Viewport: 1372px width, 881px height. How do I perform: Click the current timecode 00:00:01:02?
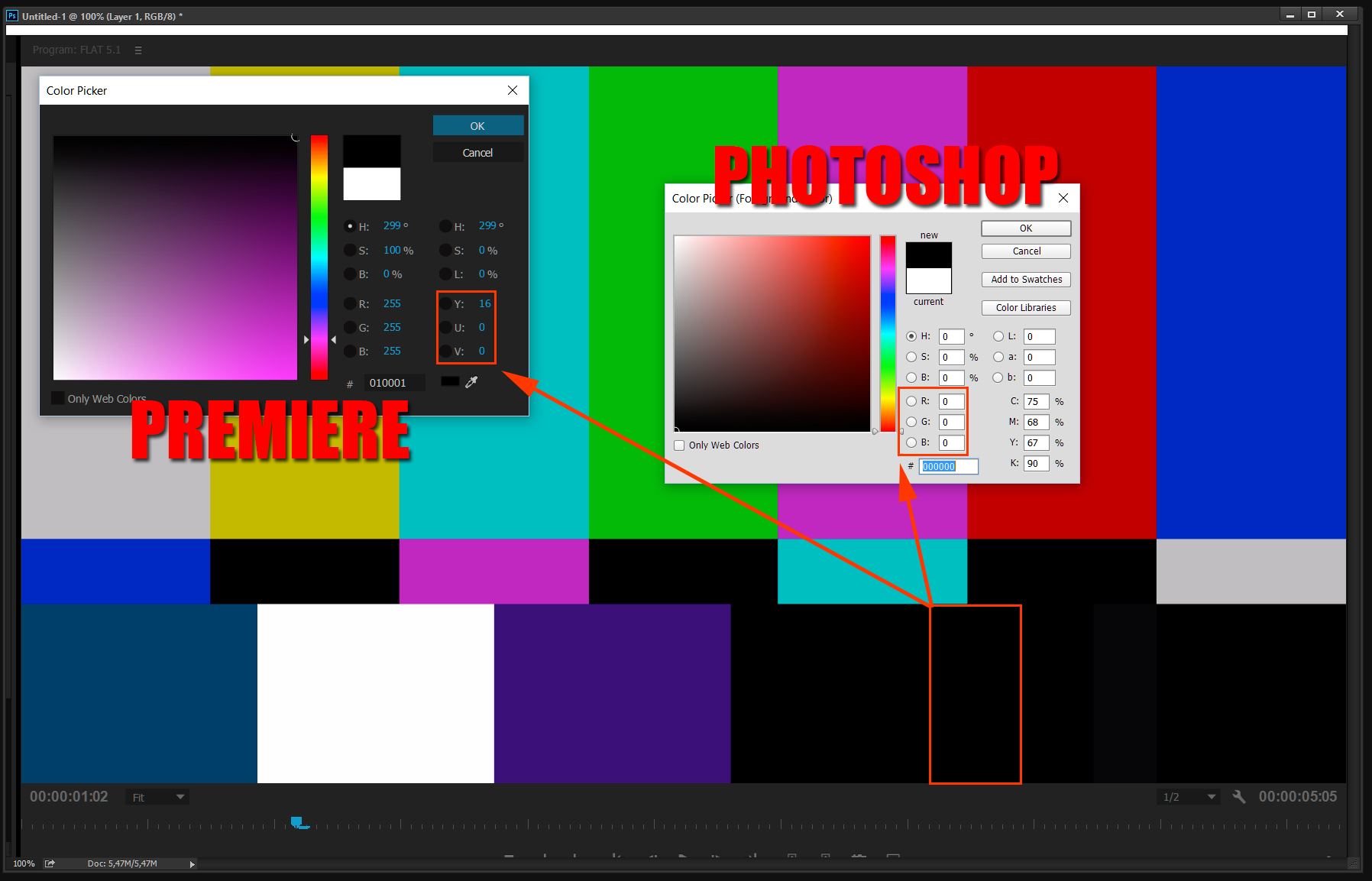point(69,796)
